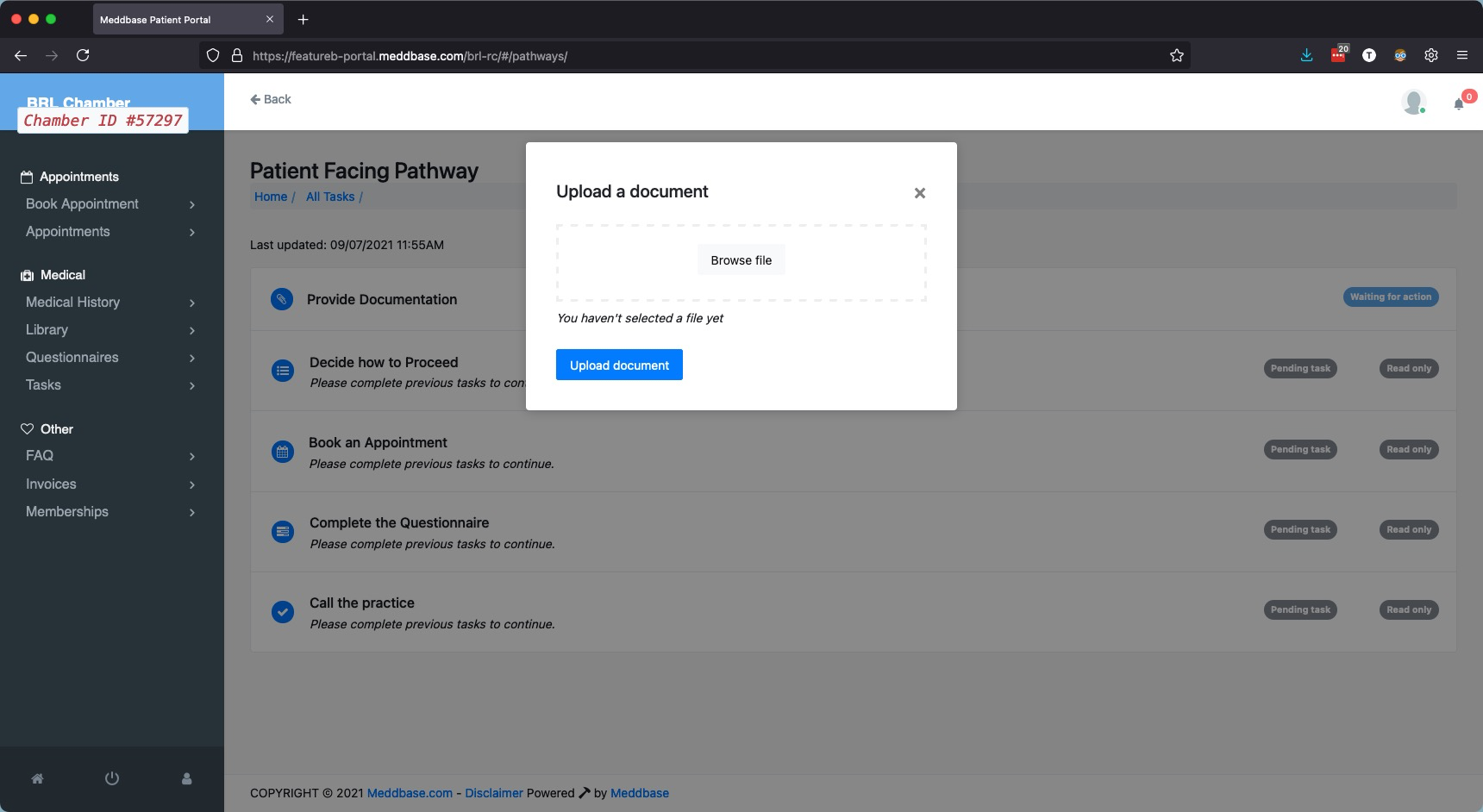Expand the Questionnaires sidebar entry
This screenshot has width=1483, height=812.
110,358
